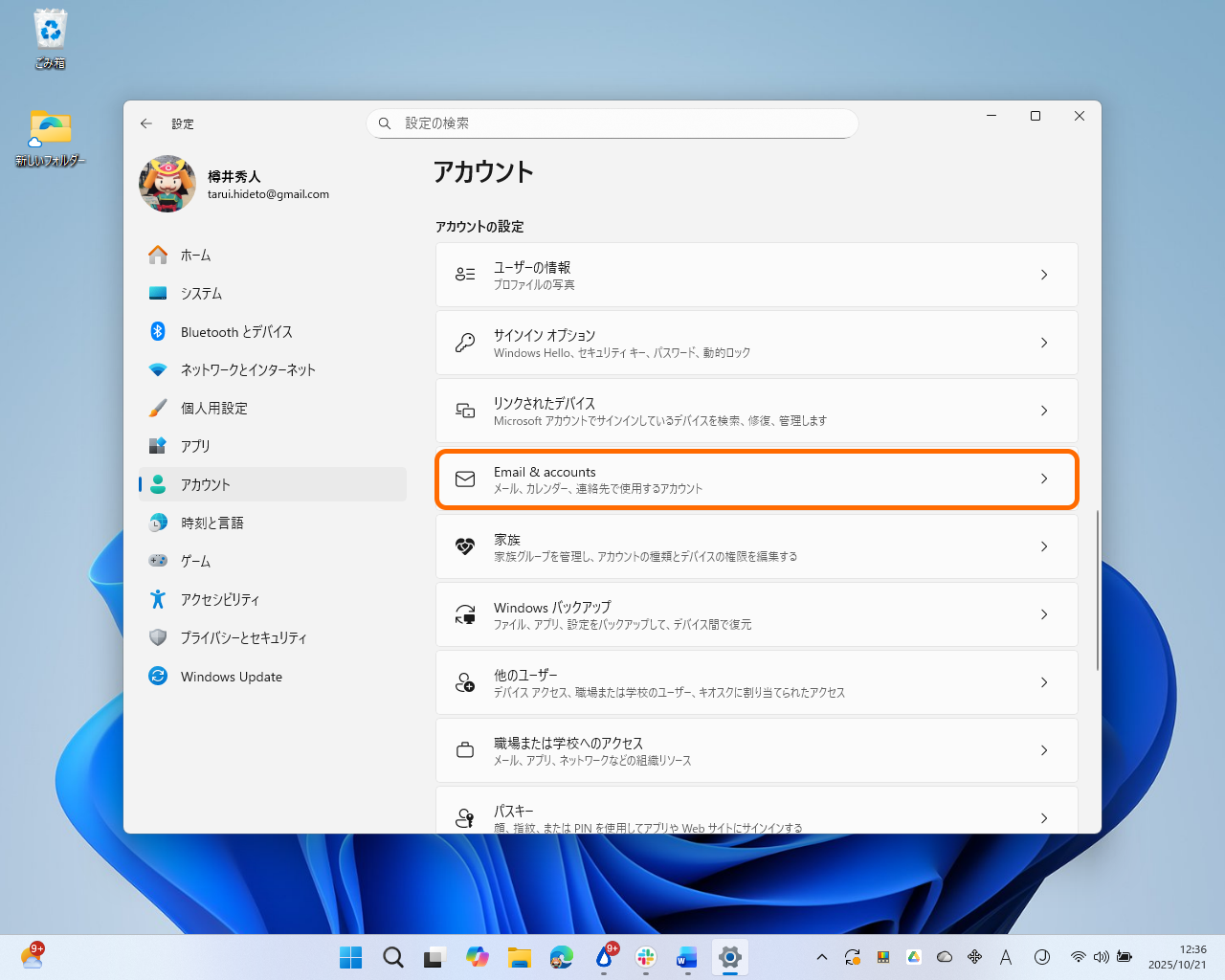Expand hidden icons in the system tray
This screenshot has height=980, width=1225.
pyautogui.click(x=821, y=957)
